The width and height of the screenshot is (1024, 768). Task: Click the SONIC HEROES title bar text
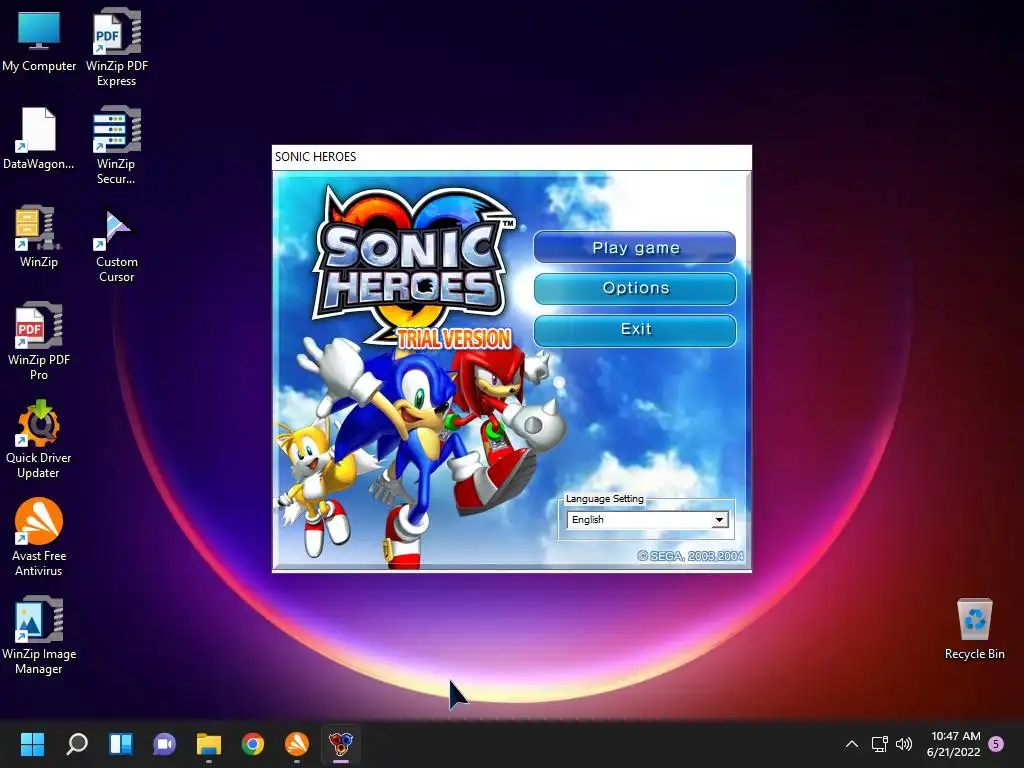tap(315, 157)
